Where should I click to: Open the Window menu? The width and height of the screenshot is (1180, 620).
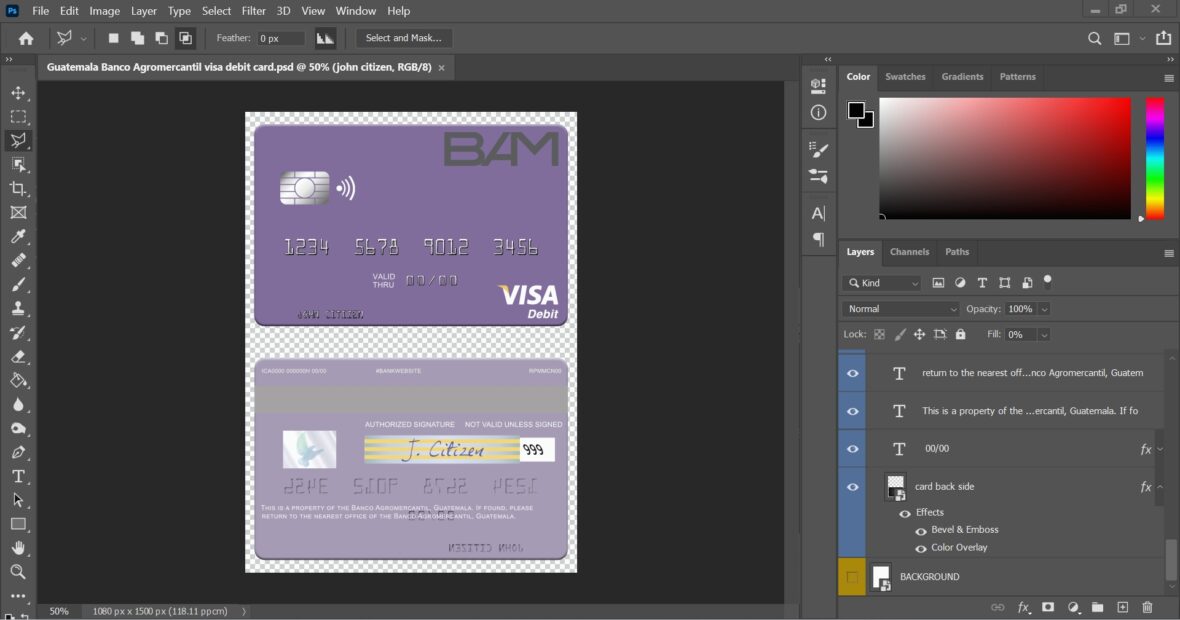[x=355, y=11]
